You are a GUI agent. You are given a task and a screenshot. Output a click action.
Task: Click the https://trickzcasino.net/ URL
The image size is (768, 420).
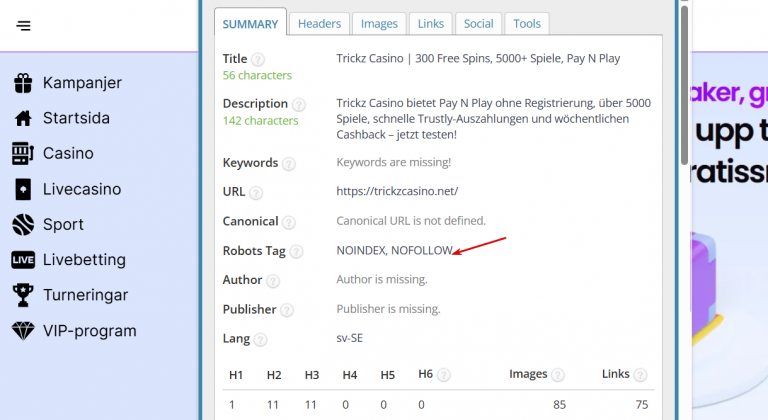397,191
